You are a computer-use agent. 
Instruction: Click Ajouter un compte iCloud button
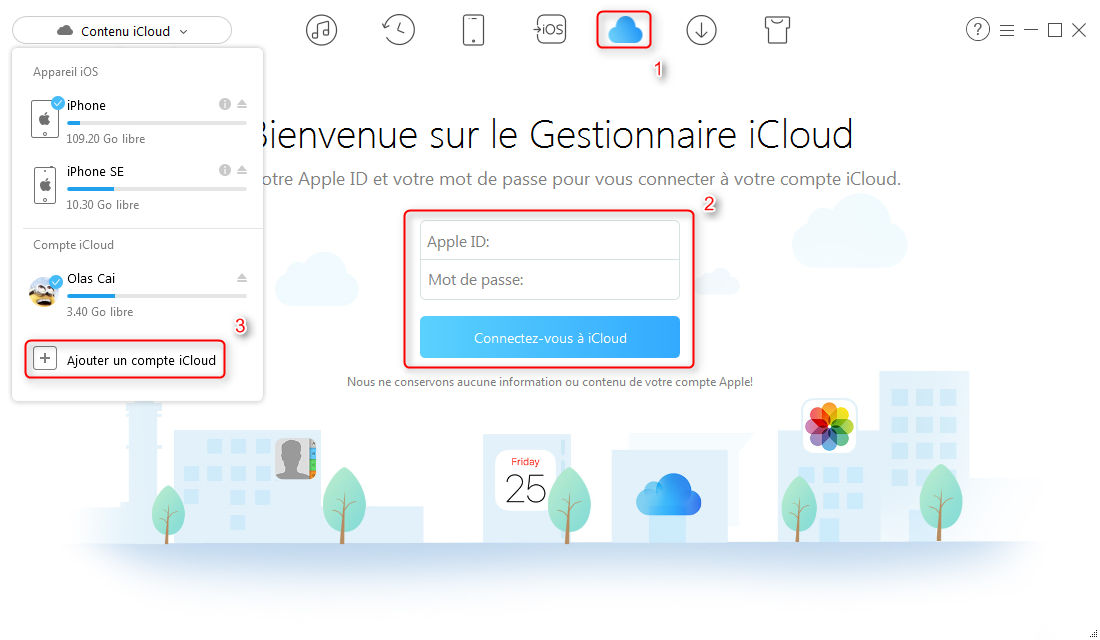click(x=125, y=359)
